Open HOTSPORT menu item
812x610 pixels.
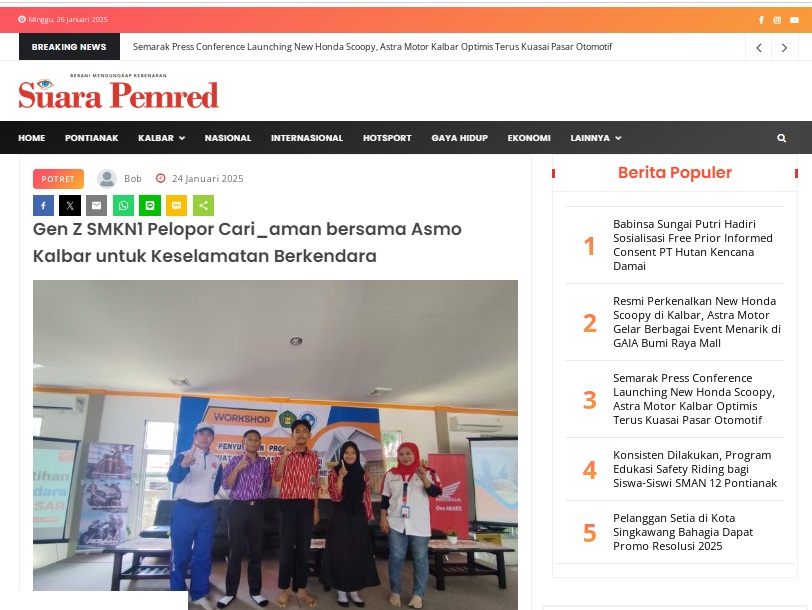(x=387, y=138)
